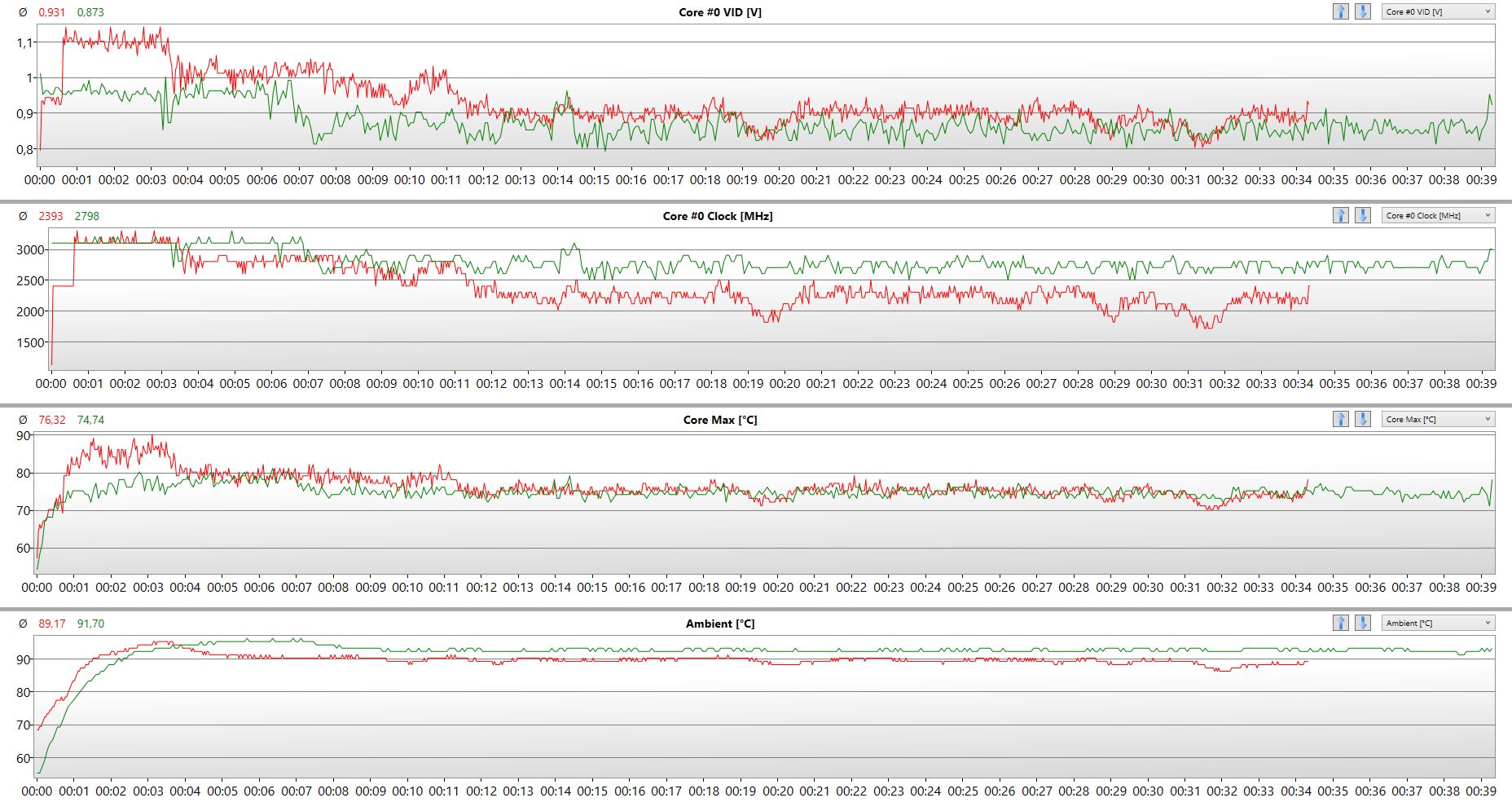Click the average symbol in Core #0 Clock graph
The image size is (1512, 811).
point(23,216)
